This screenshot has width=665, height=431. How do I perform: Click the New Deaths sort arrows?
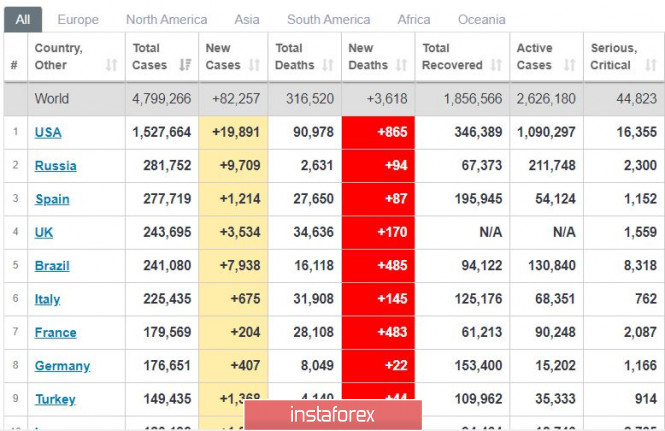pos(400,66)
